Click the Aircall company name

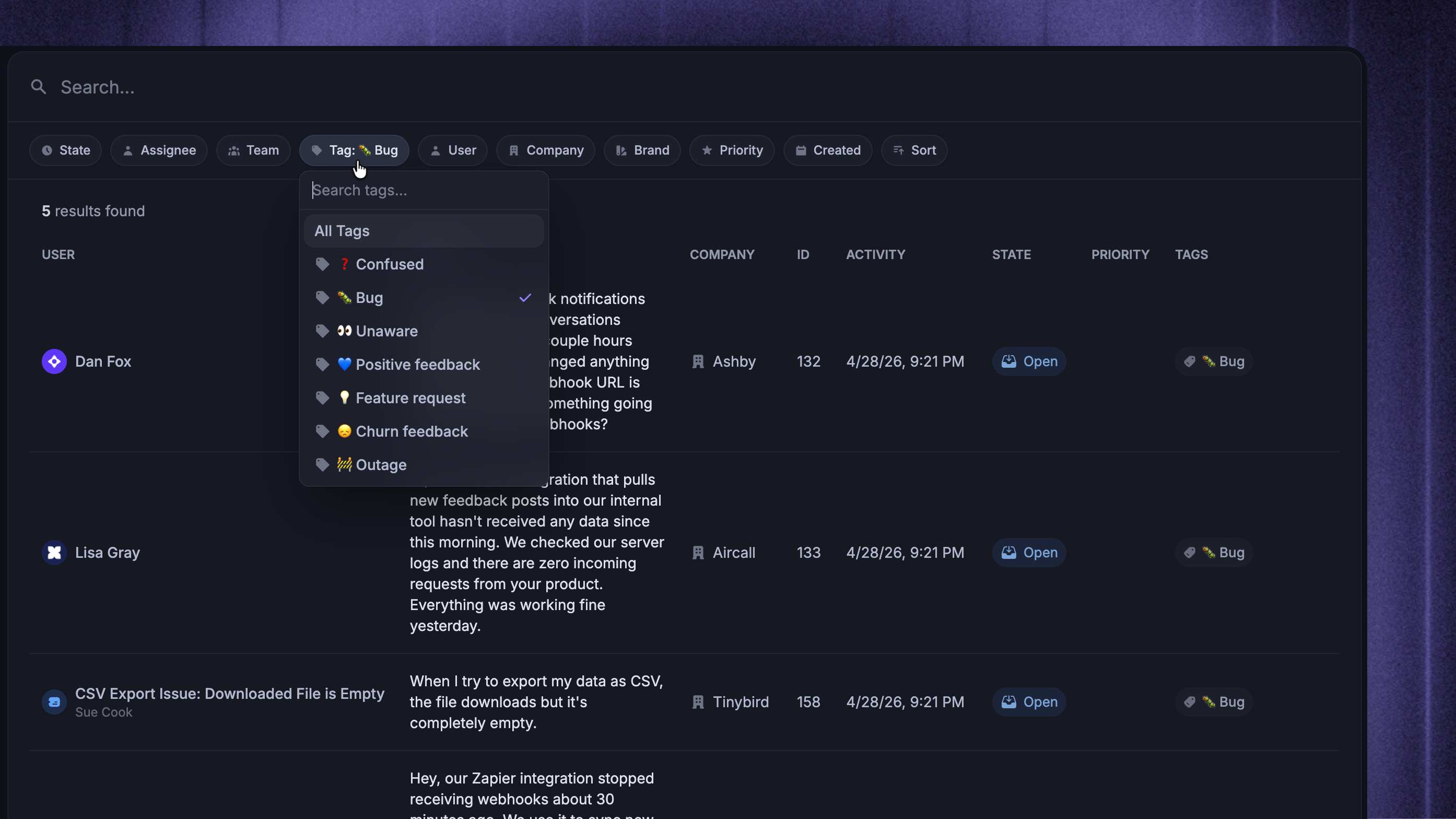pos(734,553)
